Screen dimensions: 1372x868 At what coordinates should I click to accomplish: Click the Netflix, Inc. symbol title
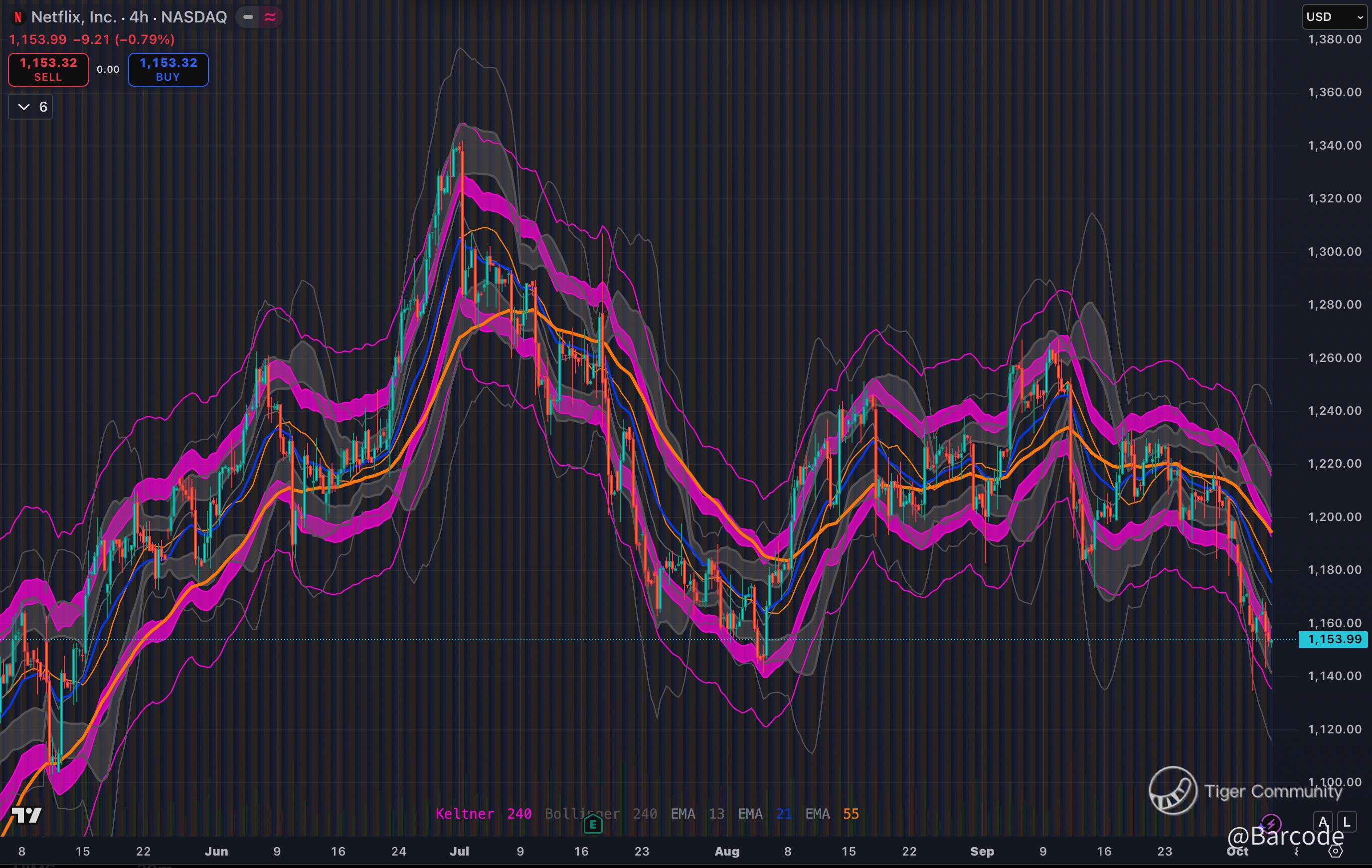[73, 17]
